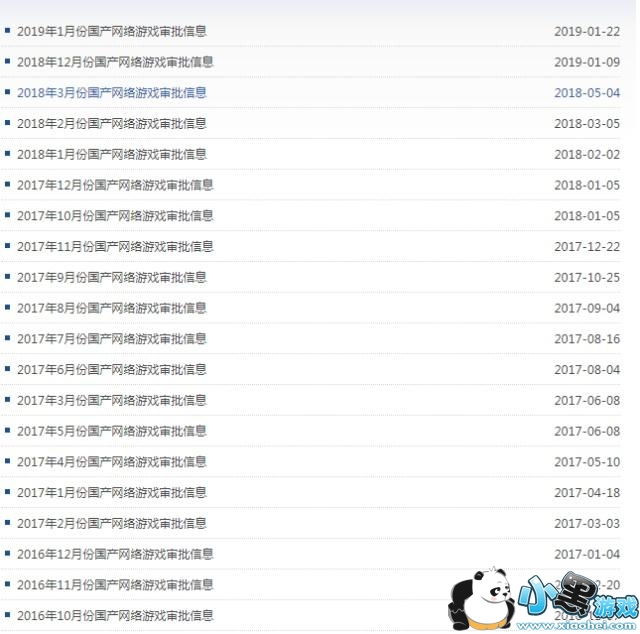Open 2018年1月份国产网络游戏审批信息 link
The width and height of the screenshot is (640, 634).
pos(112,154)
